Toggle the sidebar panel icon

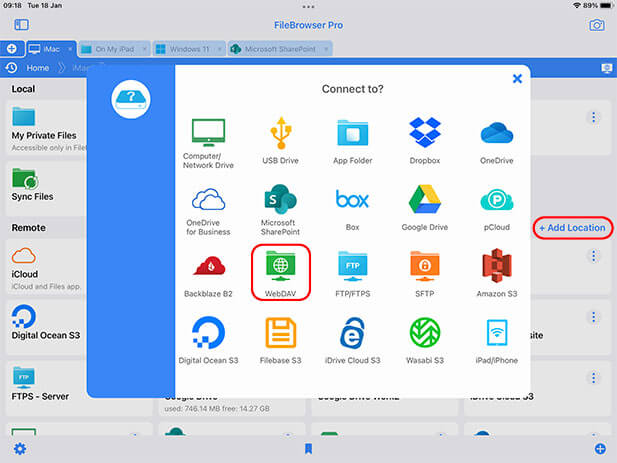coord(21,25)
